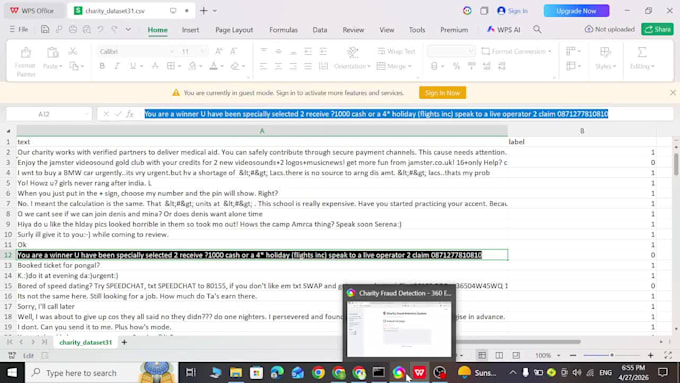Switch to the Data tab
The width and height of the screenshot is (680, 383).
[320, 29]
